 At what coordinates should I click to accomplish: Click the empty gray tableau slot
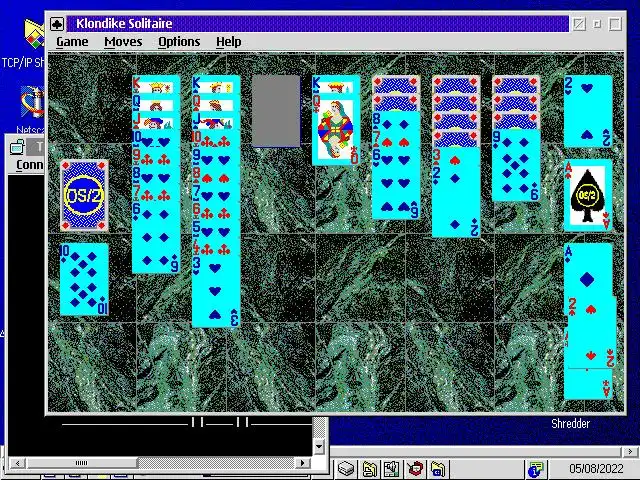[276, 111]
